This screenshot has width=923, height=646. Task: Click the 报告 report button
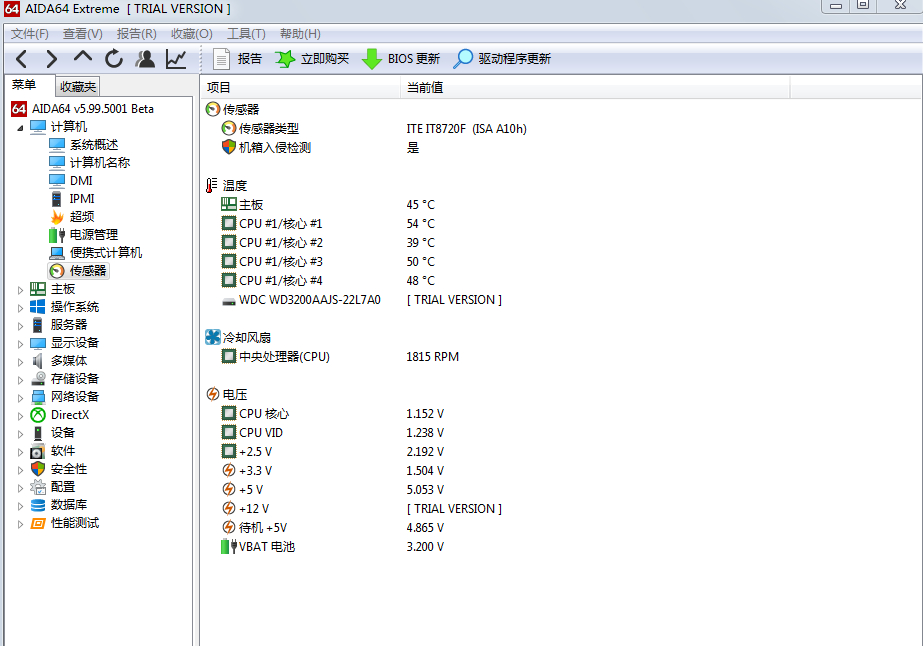tap(237, 59)
